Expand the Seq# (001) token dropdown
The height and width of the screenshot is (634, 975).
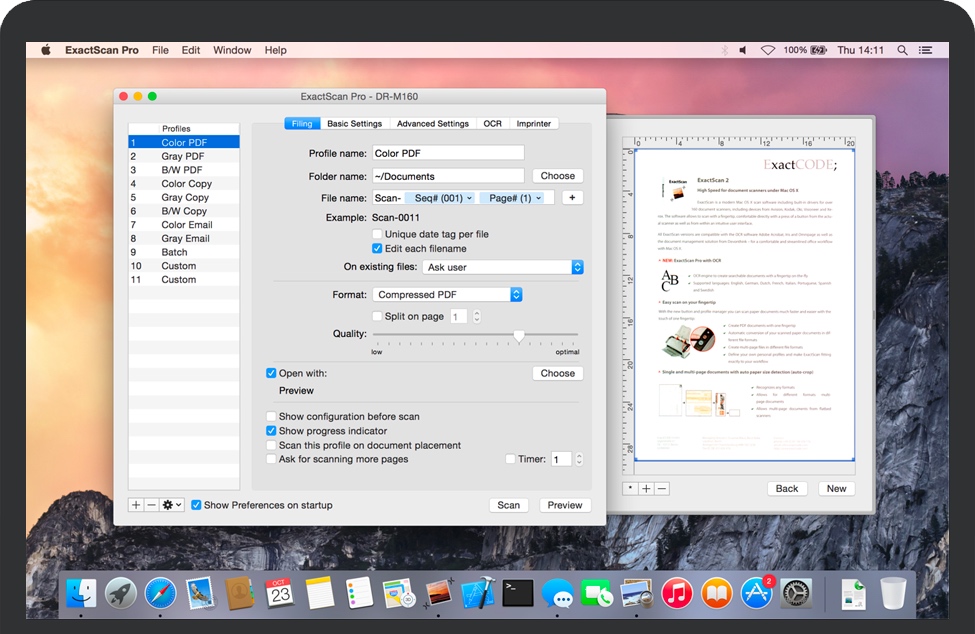click(470, 198)
